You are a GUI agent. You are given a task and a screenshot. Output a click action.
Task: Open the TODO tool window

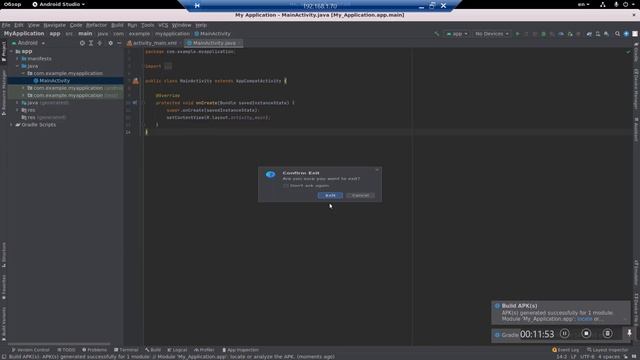point(66,350)
